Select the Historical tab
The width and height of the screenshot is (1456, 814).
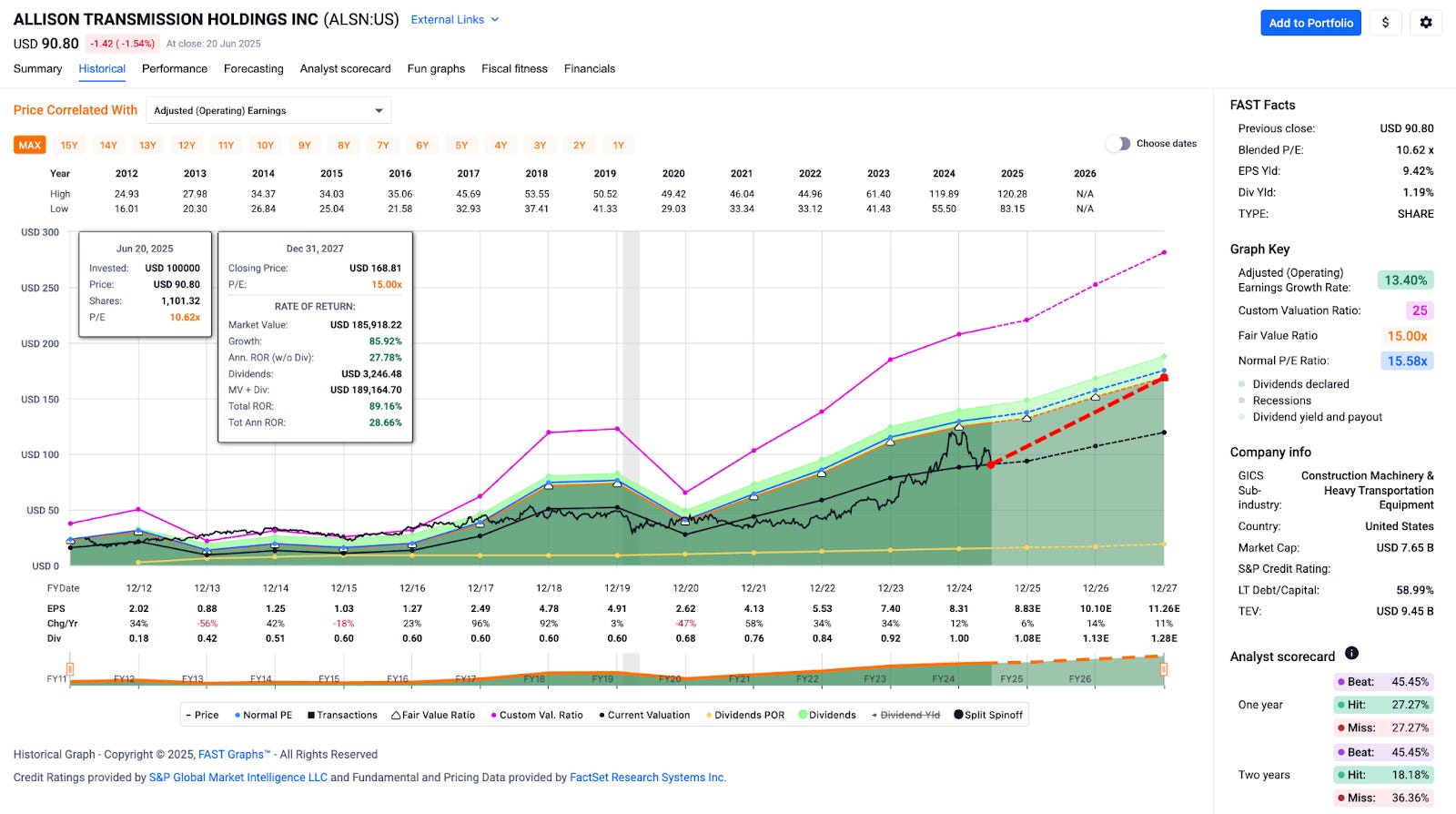pyautogui.click(x=102, y=68)
